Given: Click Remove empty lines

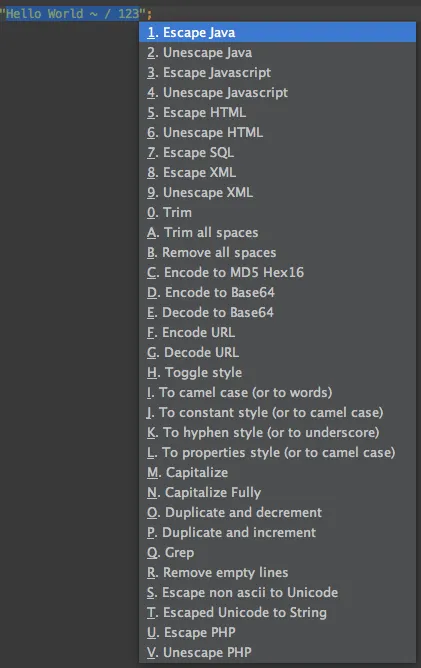Looking at the screenshot, I should click(x=277, y=573).
